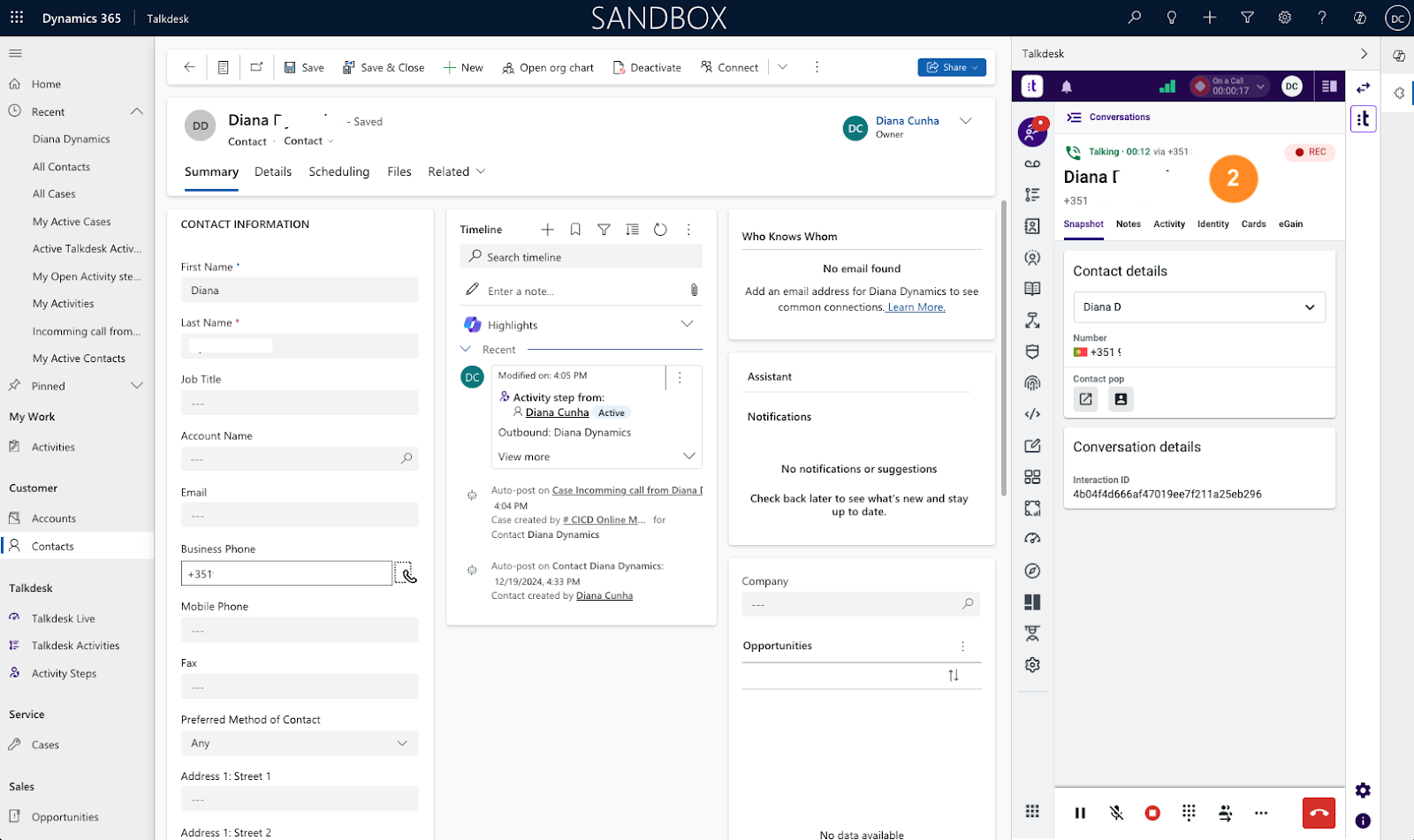Refresh the timeline
The image size is (1414, 840).
[x=660, y=230]
